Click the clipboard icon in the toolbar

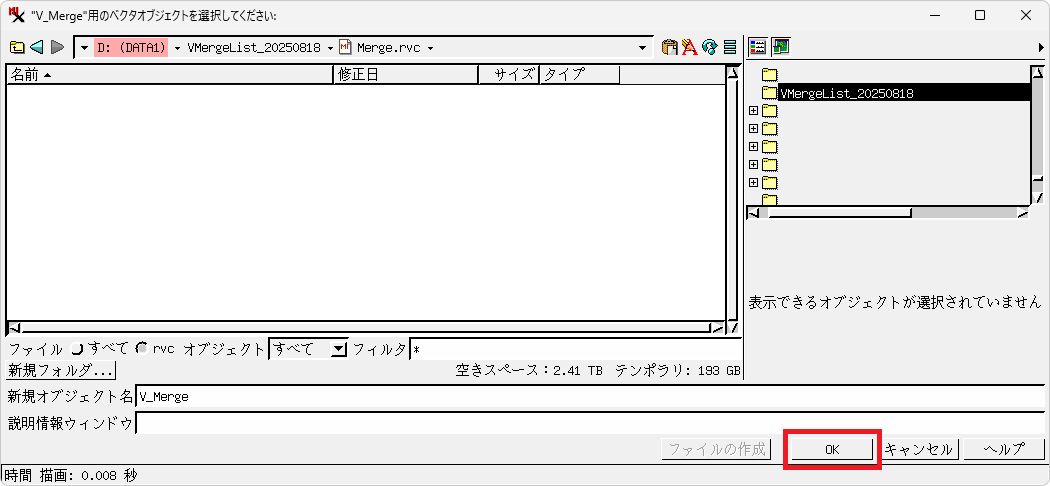[670, 47]
